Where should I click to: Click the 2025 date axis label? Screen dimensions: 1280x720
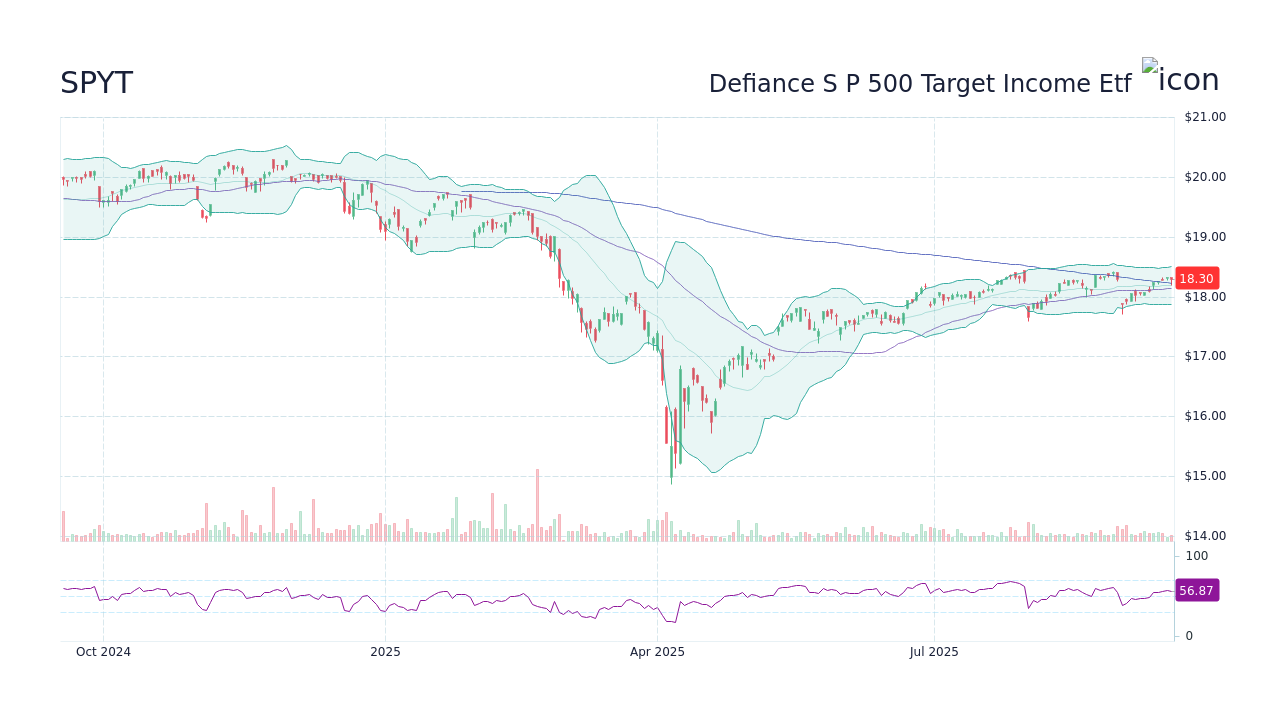385,652
